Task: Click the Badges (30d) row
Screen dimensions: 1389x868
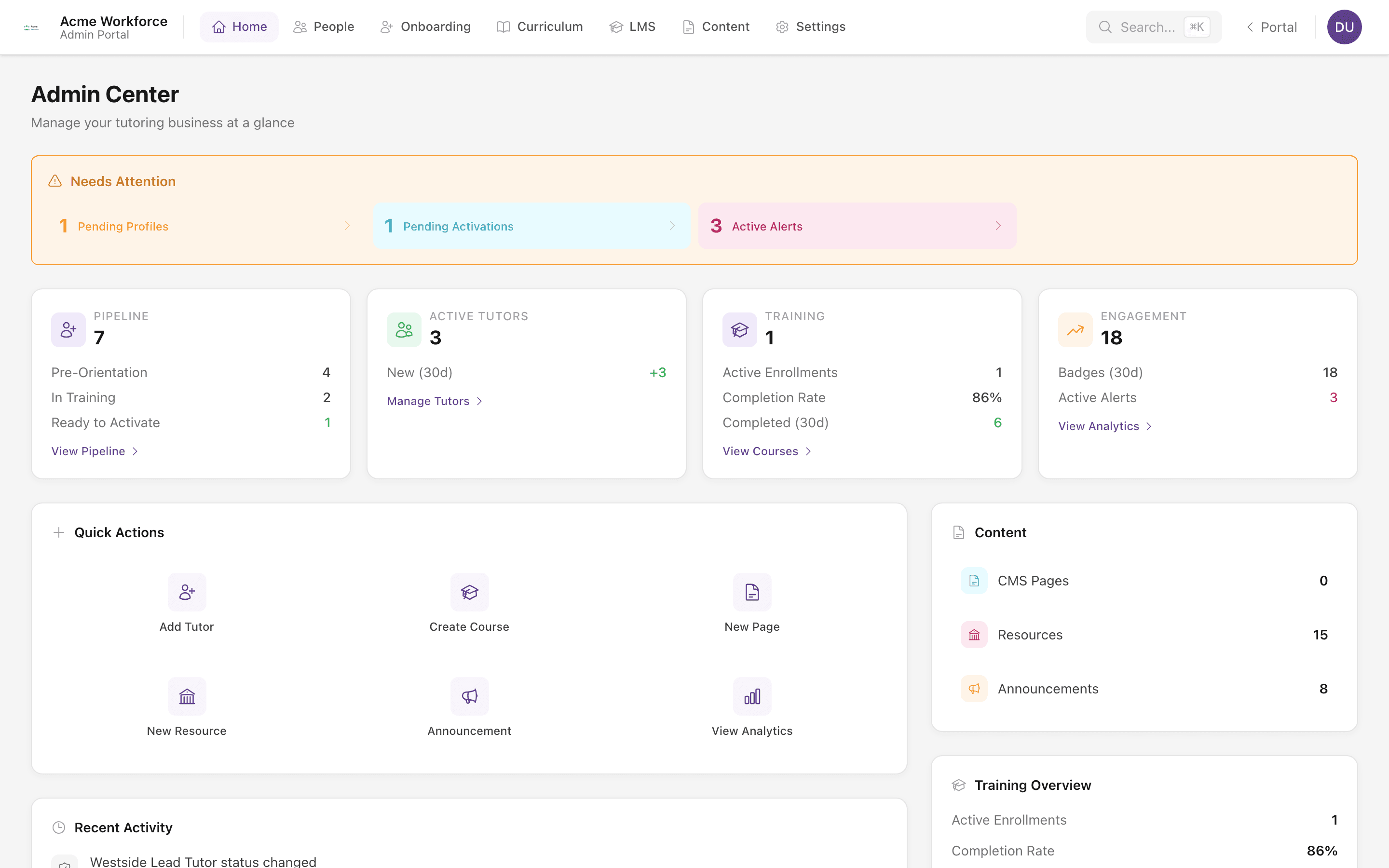Action: pyautogui.click(x=1198, y=373)
